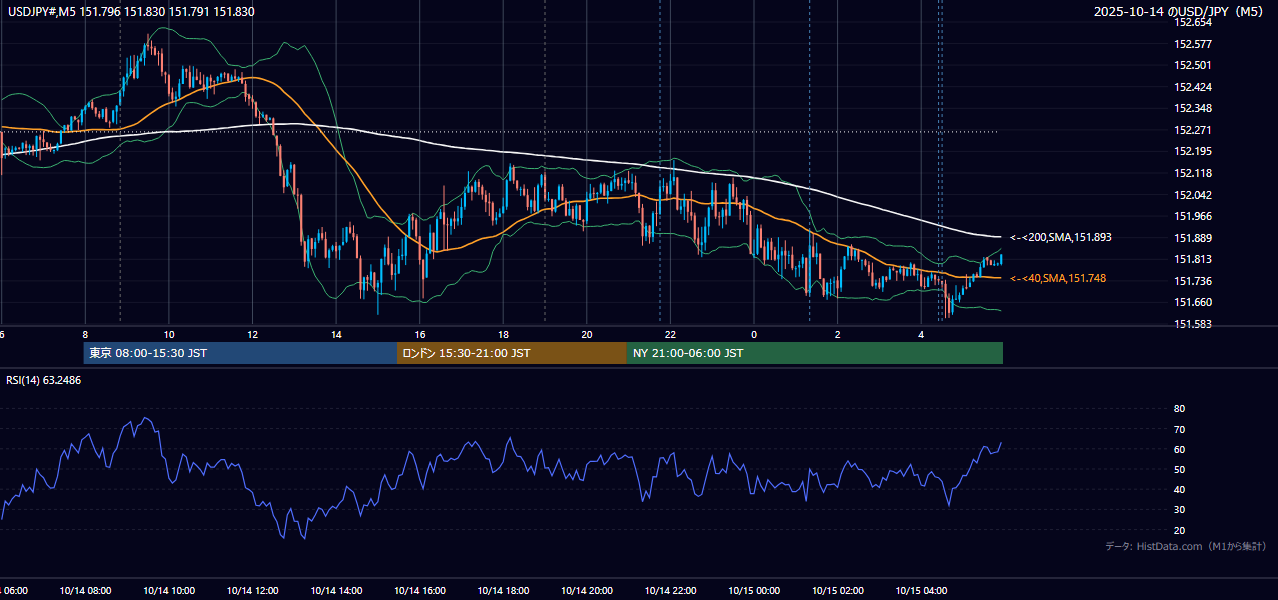Click price axis value 152.654
Viewport: 1278px width, 600px height.
point(1192,22)
